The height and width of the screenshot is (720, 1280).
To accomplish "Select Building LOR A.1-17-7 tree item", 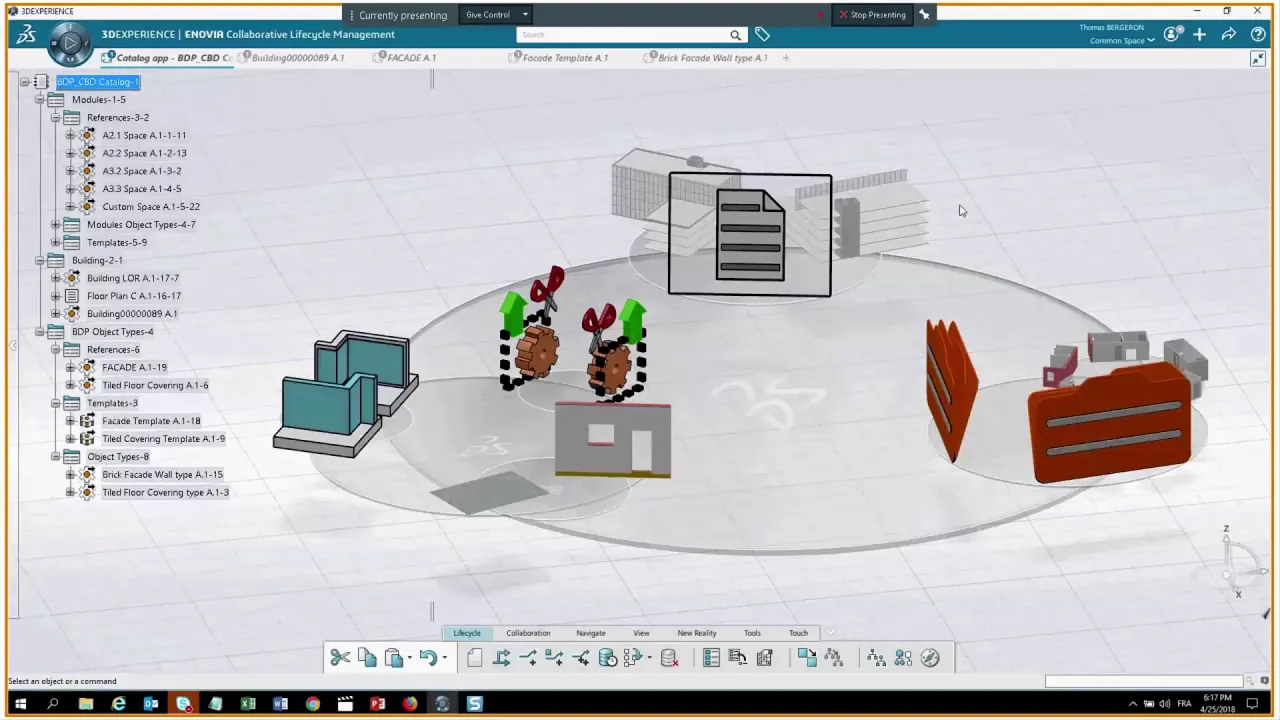I will (x=133, y=278).
